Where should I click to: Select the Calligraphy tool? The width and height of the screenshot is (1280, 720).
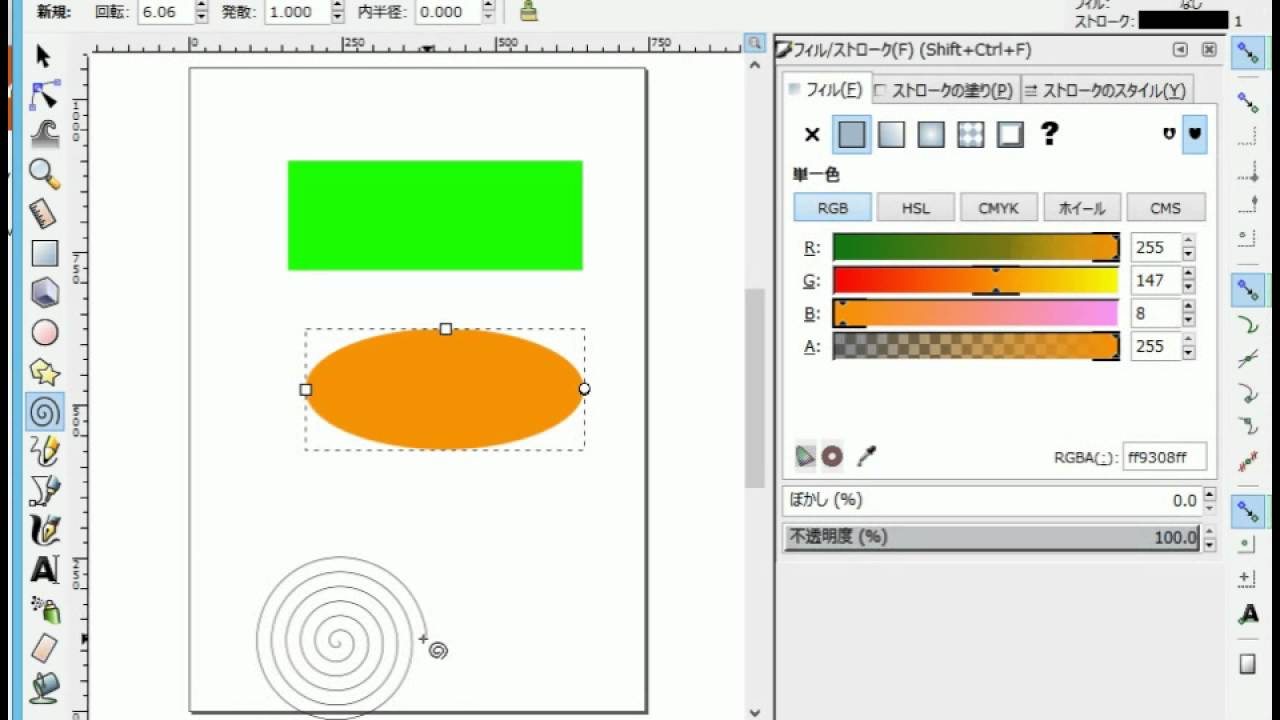coord(45,530)
